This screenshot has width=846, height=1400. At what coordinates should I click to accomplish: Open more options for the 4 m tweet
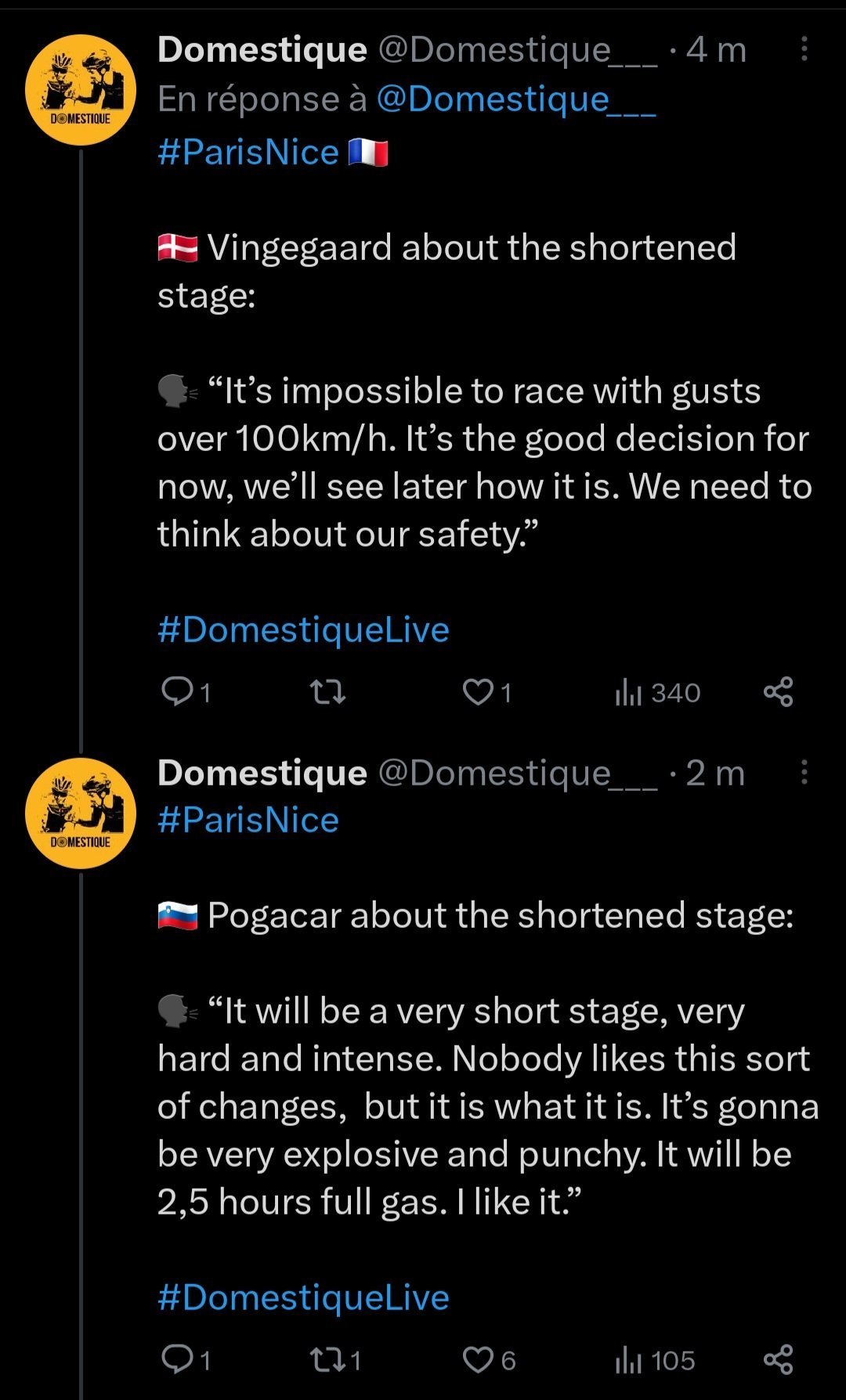pyautogui.click(x=804, y=49)
